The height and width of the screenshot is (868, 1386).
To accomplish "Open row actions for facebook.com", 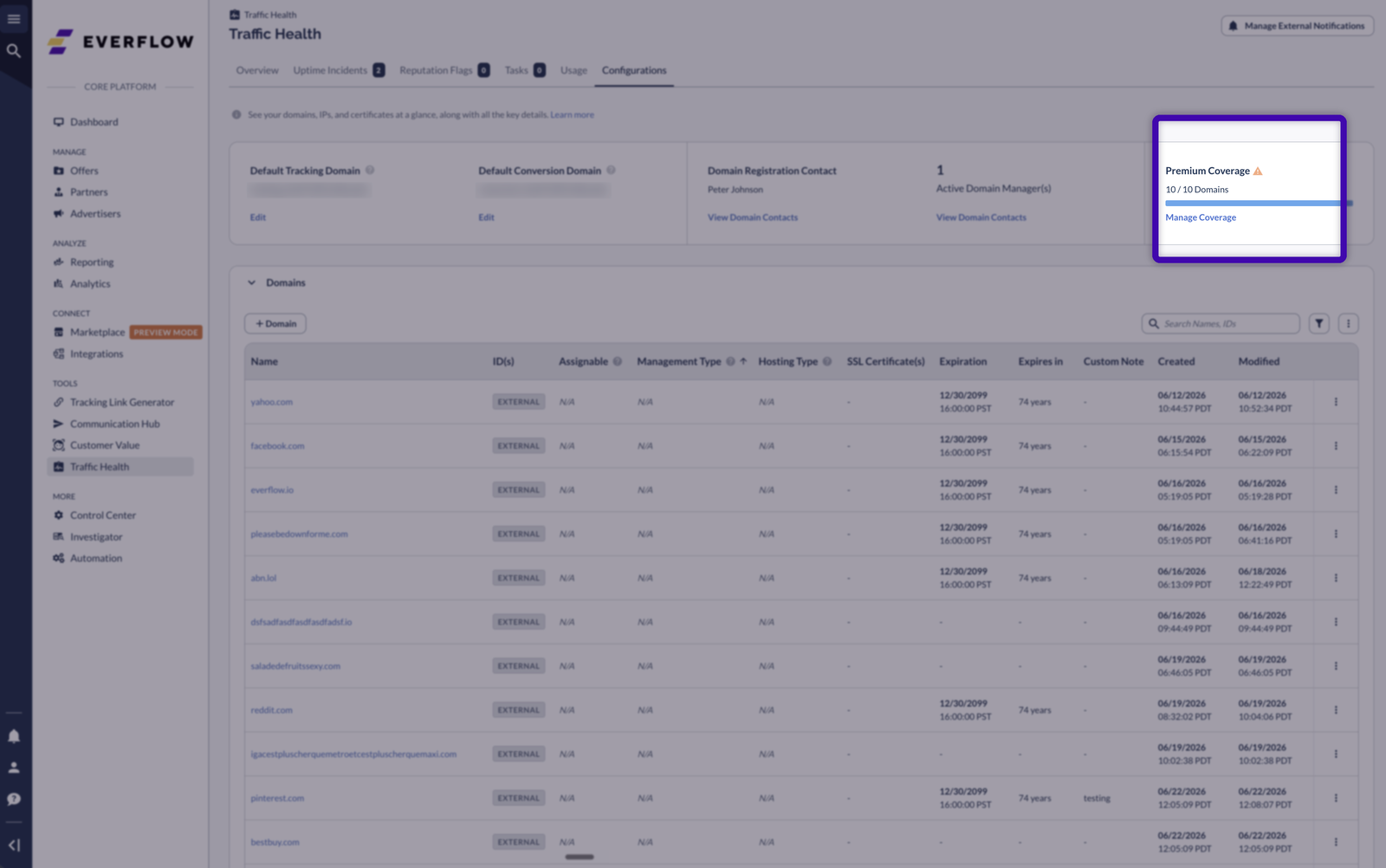I will [x=1336, y=446].
